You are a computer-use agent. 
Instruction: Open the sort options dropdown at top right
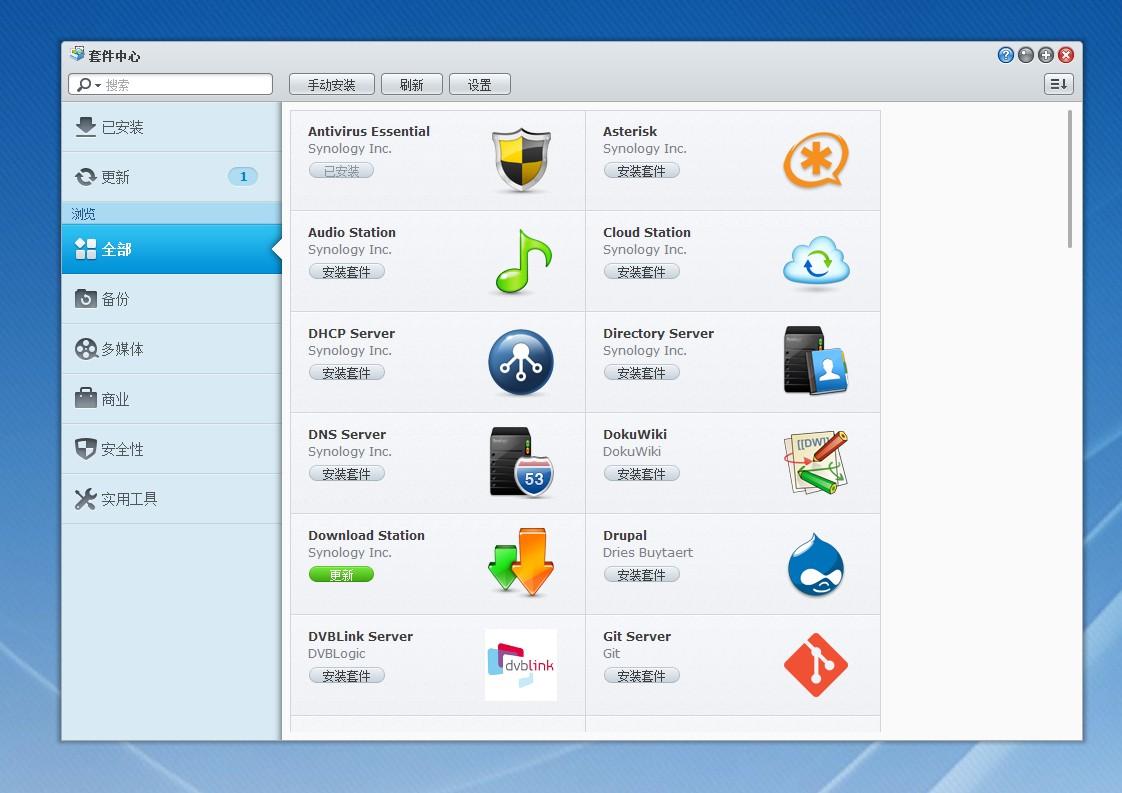[1058, 84]
